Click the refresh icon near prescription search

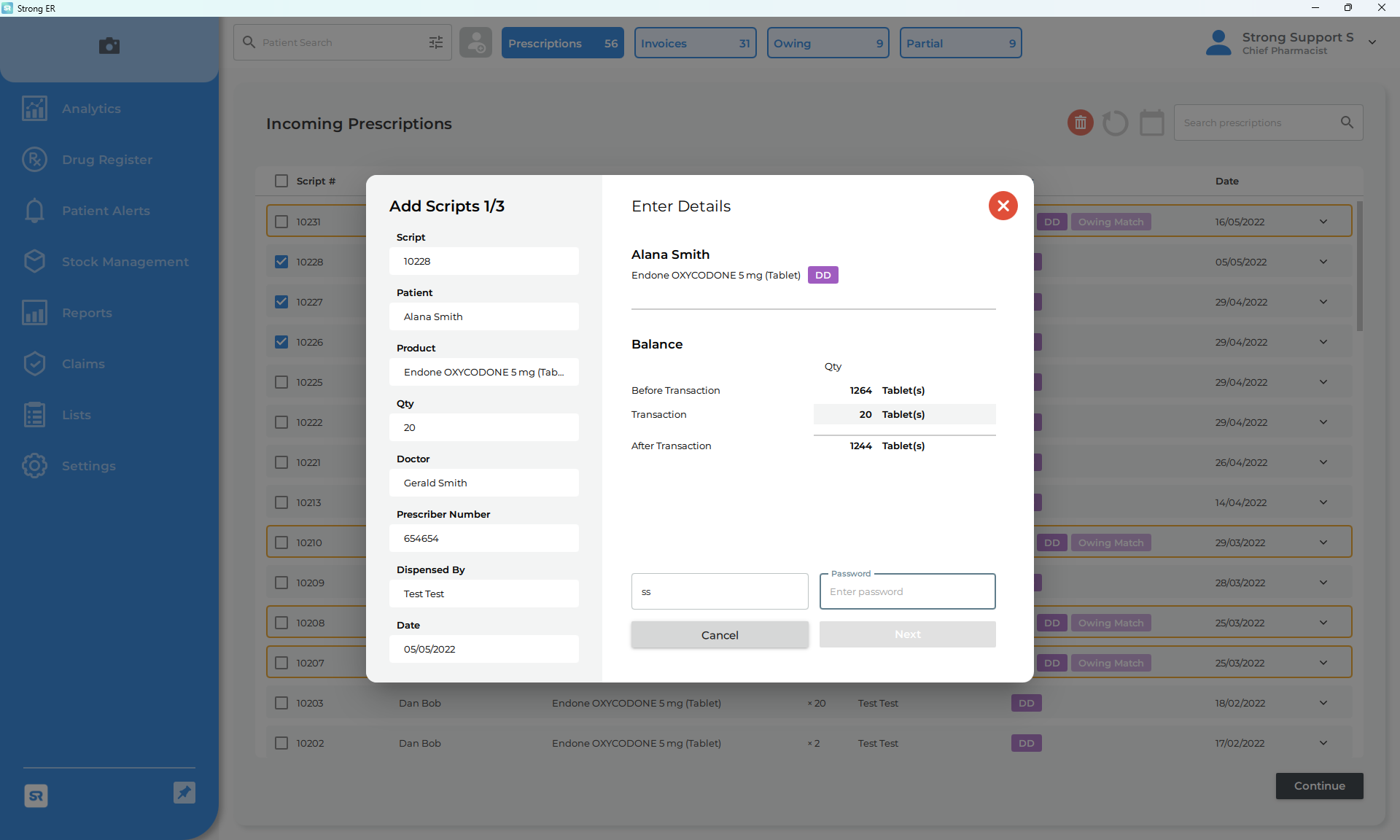pos(1115,122)
